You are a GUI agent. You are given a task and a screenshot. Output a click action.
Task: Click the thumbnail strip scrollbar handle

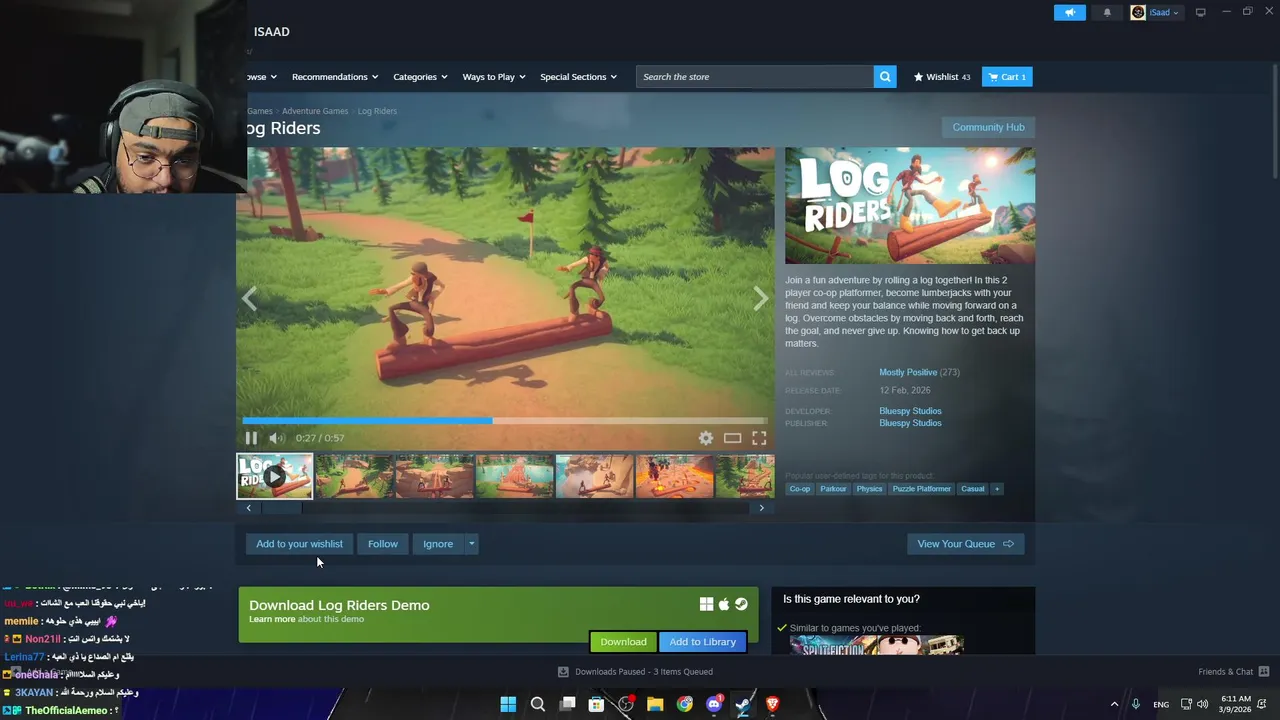point(280,508)
